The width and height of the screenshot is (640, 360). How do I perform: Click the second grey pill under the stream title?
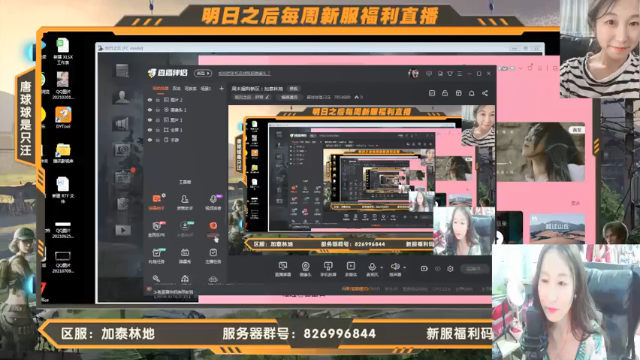coord(289,97)
